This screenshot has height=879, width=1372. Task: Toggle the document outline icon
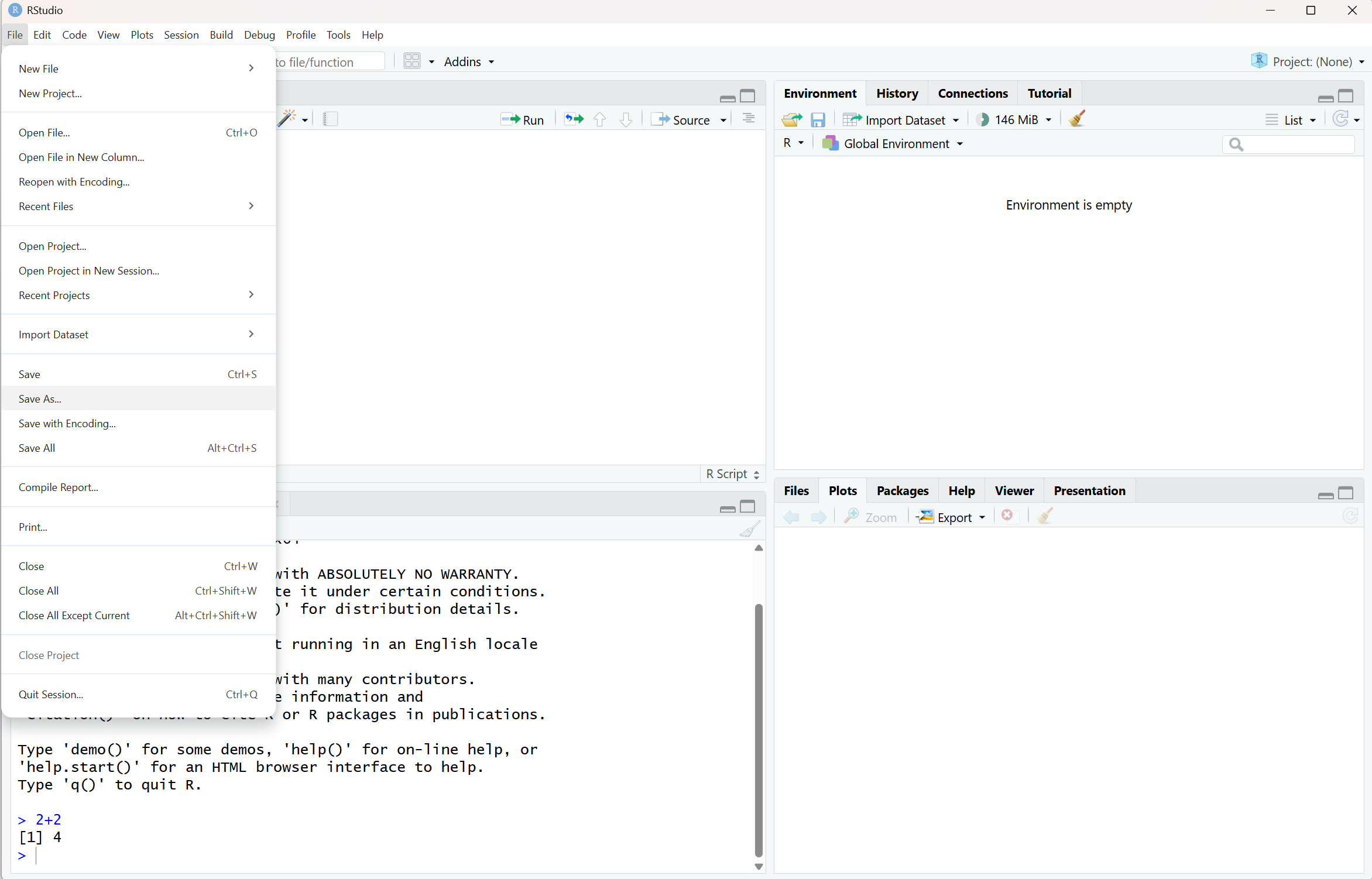point(748,119)
